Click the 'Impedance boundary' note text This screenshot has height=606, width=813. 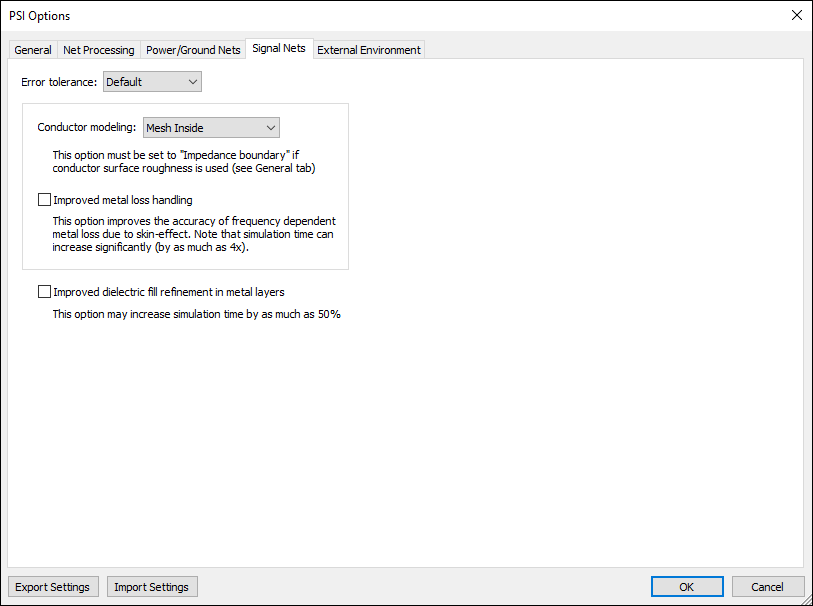184,161
